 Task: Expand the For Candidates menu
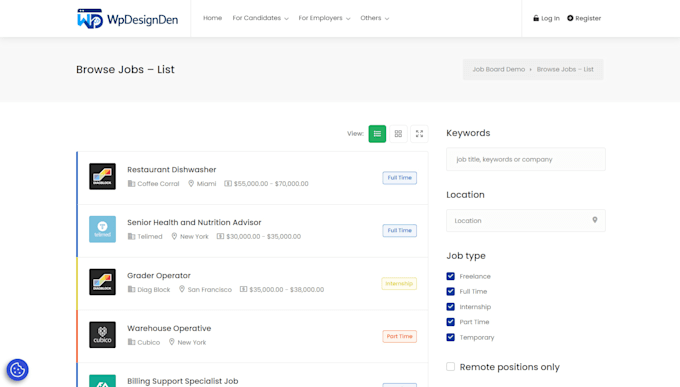pos(260,18)
